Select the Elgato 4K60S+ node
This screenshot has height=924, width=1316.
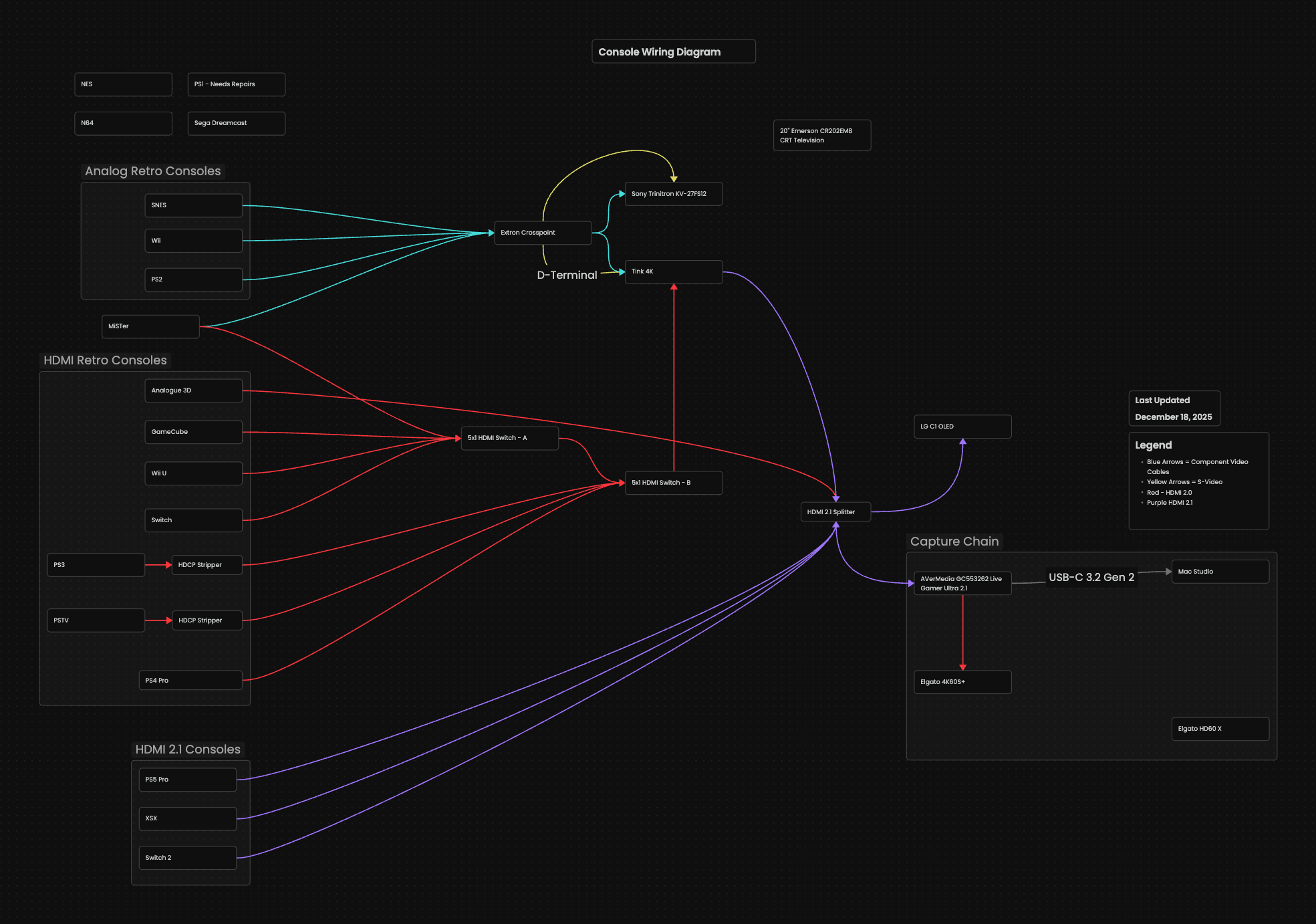pyautogui.click(x=962, y=682)
